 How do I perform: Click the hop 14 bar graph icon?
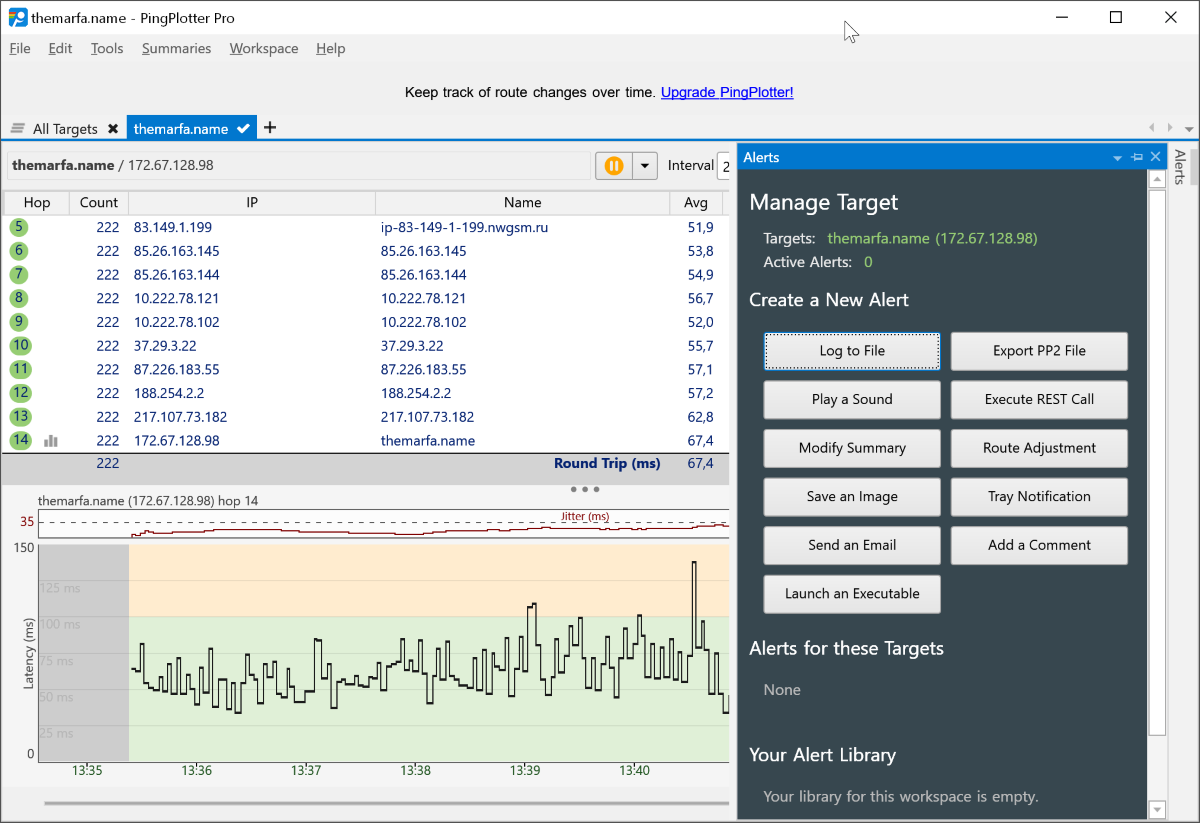click(x=51, y=440)
